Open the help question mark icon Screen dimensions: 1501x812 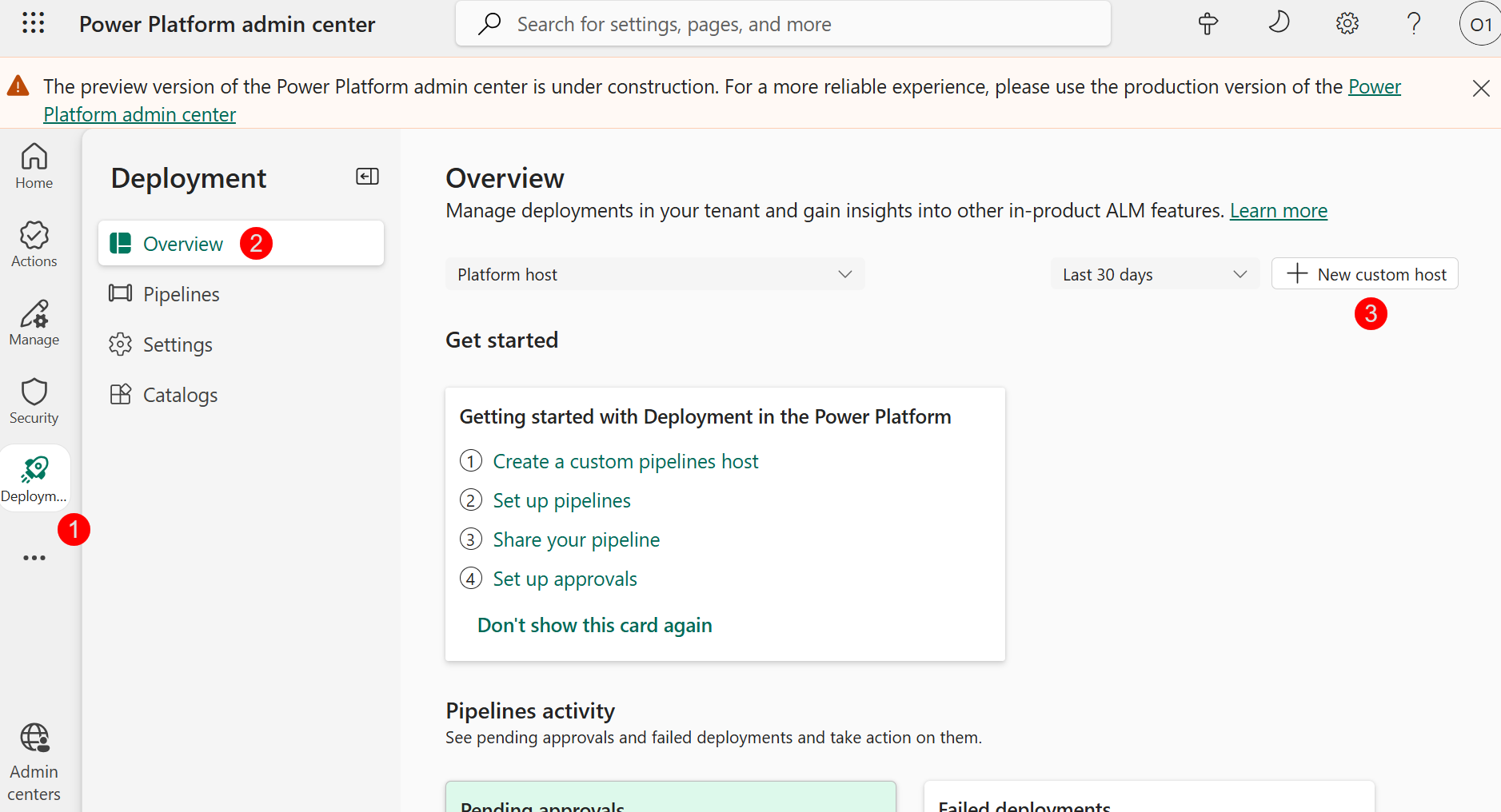click(x=1413, y=24)
